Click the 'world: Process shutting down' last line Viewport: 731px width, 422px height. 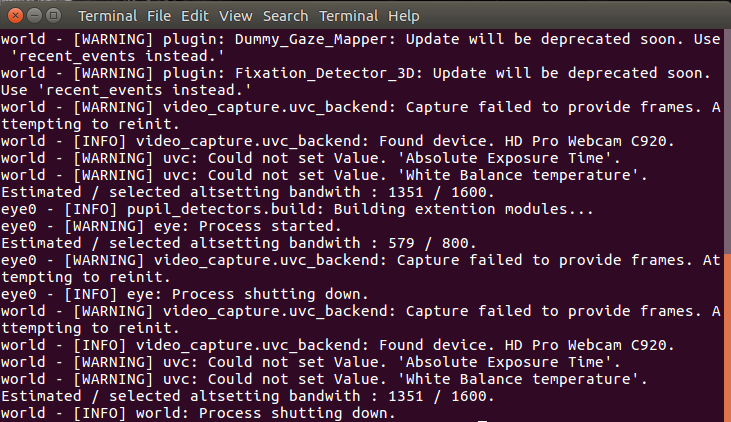click(198, 414)
